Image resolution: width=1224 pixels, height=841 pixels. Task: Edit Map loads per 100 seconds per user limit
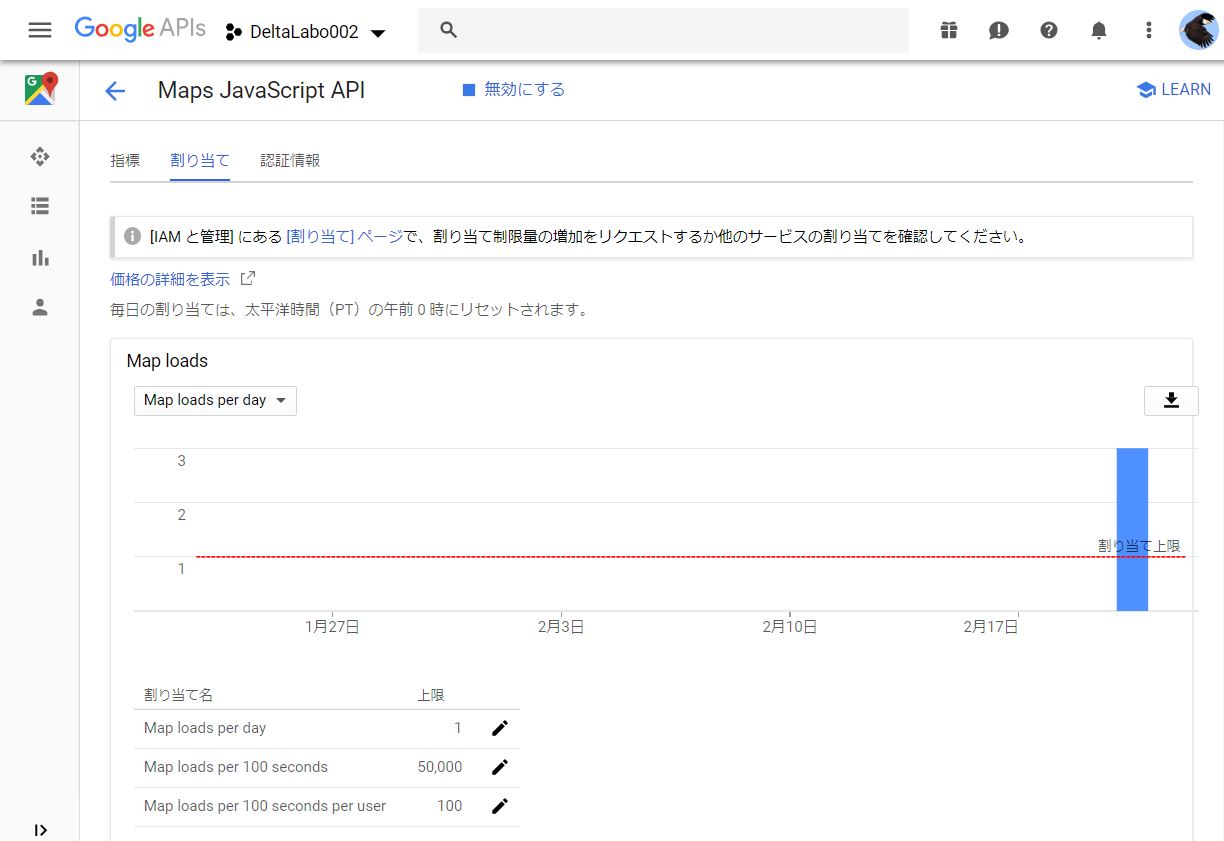pos(500,806)
